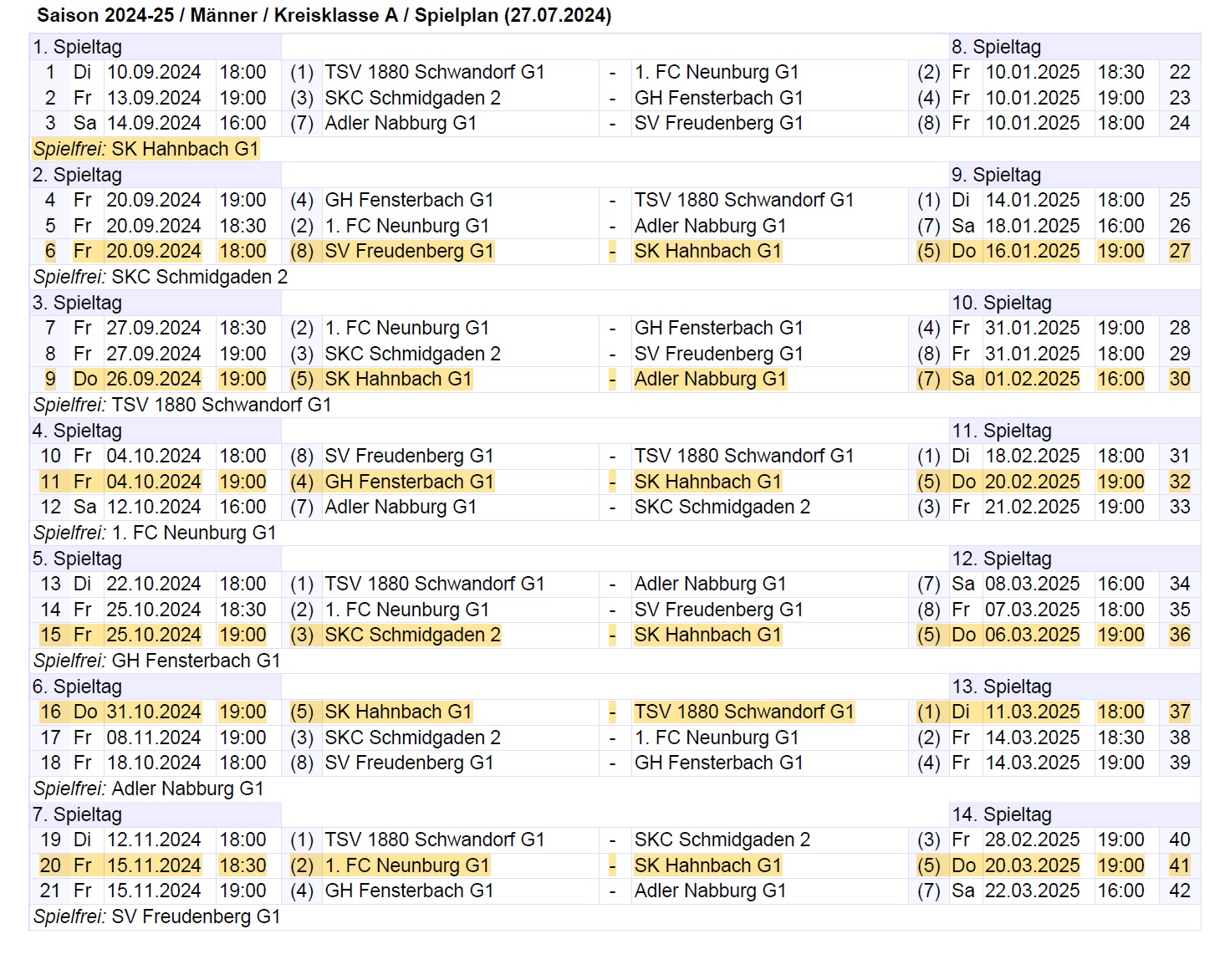Click the date 06.03.2025
This screenshot has height=980, width=1230.
[x=1033, y=635]
